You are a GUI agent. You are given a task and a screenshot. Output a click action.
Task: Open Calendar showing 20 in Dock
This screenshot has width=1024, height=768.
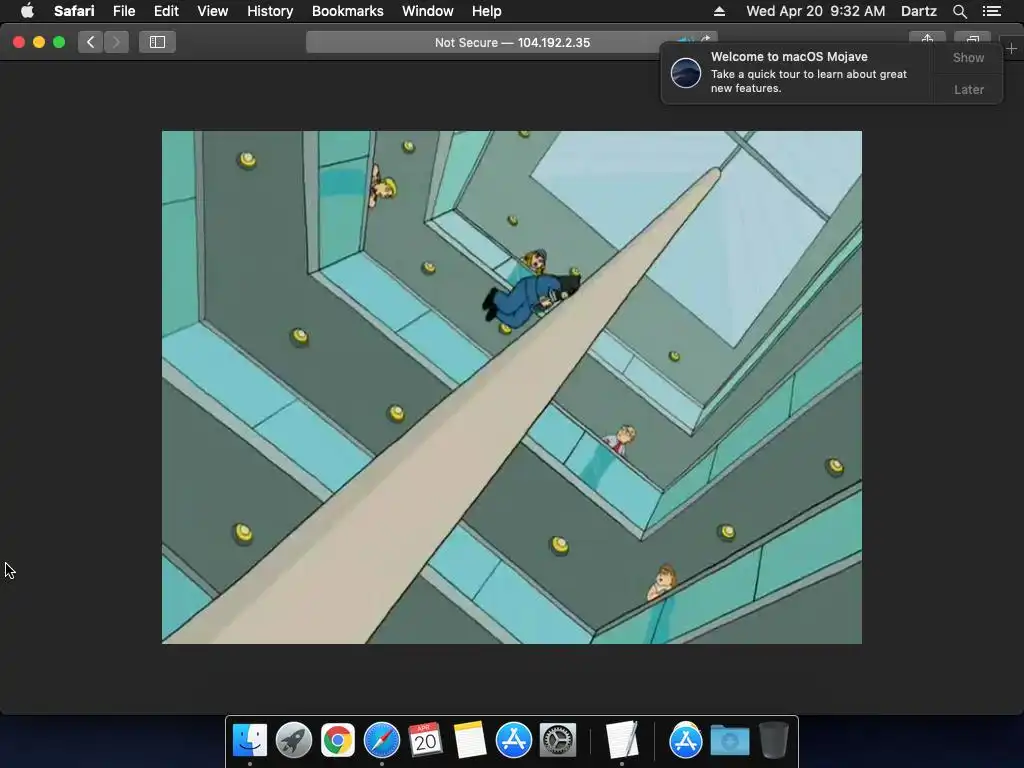(425, 740)
